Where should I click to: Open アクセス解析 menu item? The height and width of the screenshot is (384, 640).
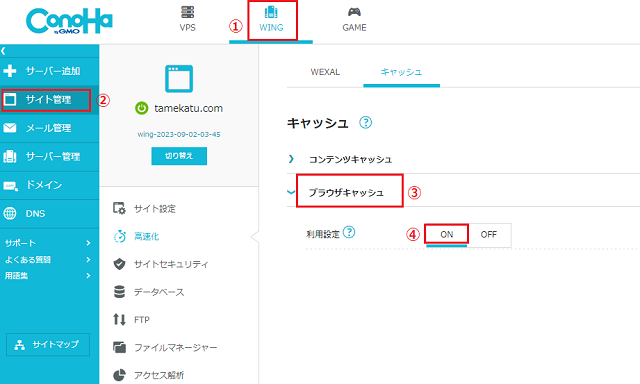tap(159, 375)
